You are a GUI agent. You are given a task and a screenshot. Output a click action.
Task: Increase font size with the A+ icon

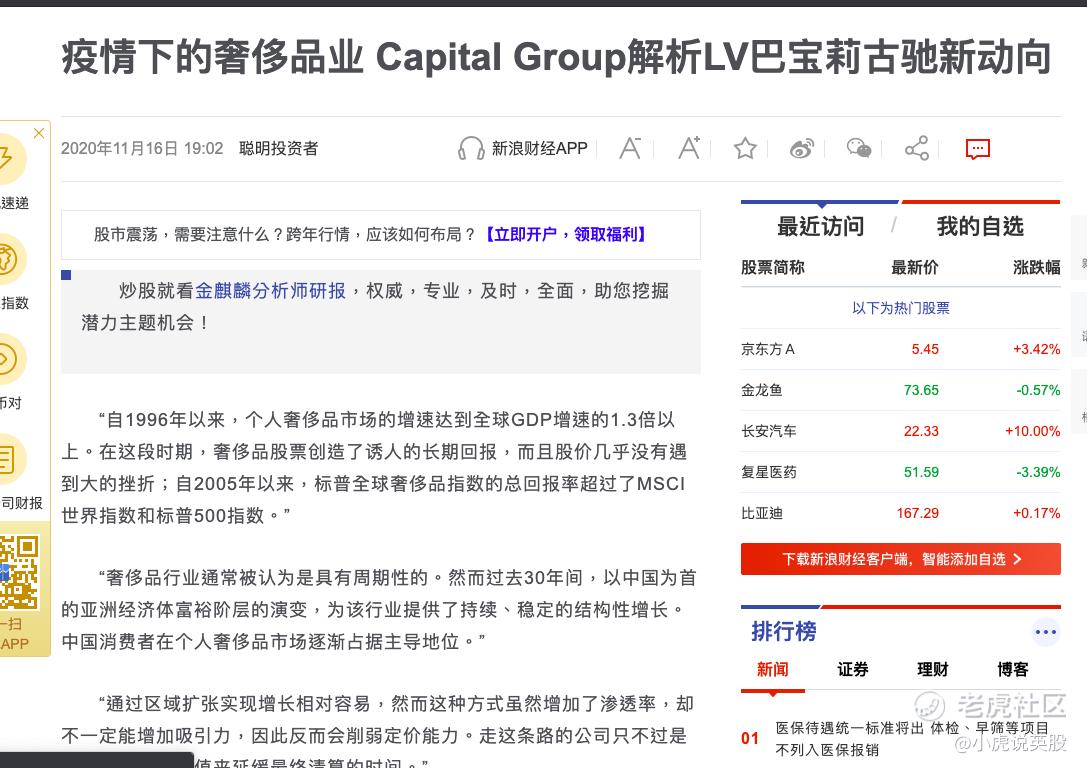[689, 148]
